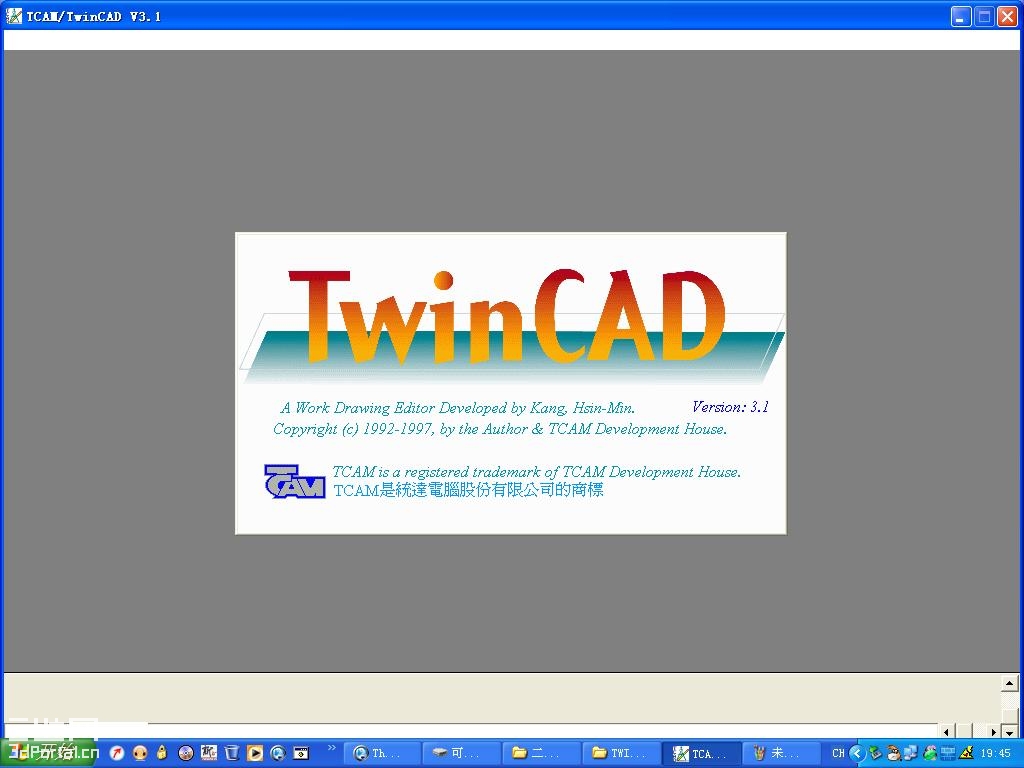Open the Windows Start button
Screen dimensions: 1024x768
pos(50,753)
